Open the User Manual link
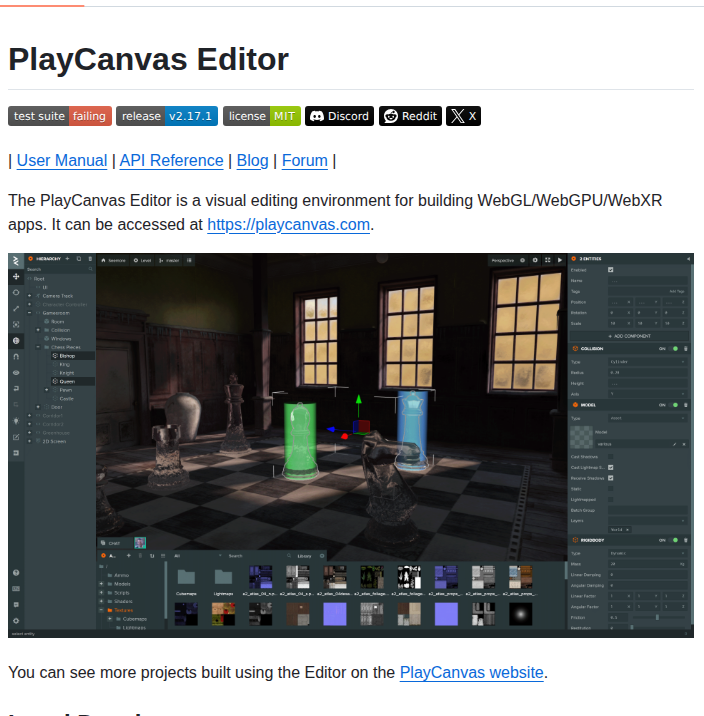Screen dimensions: 704x716 [62, 161]
